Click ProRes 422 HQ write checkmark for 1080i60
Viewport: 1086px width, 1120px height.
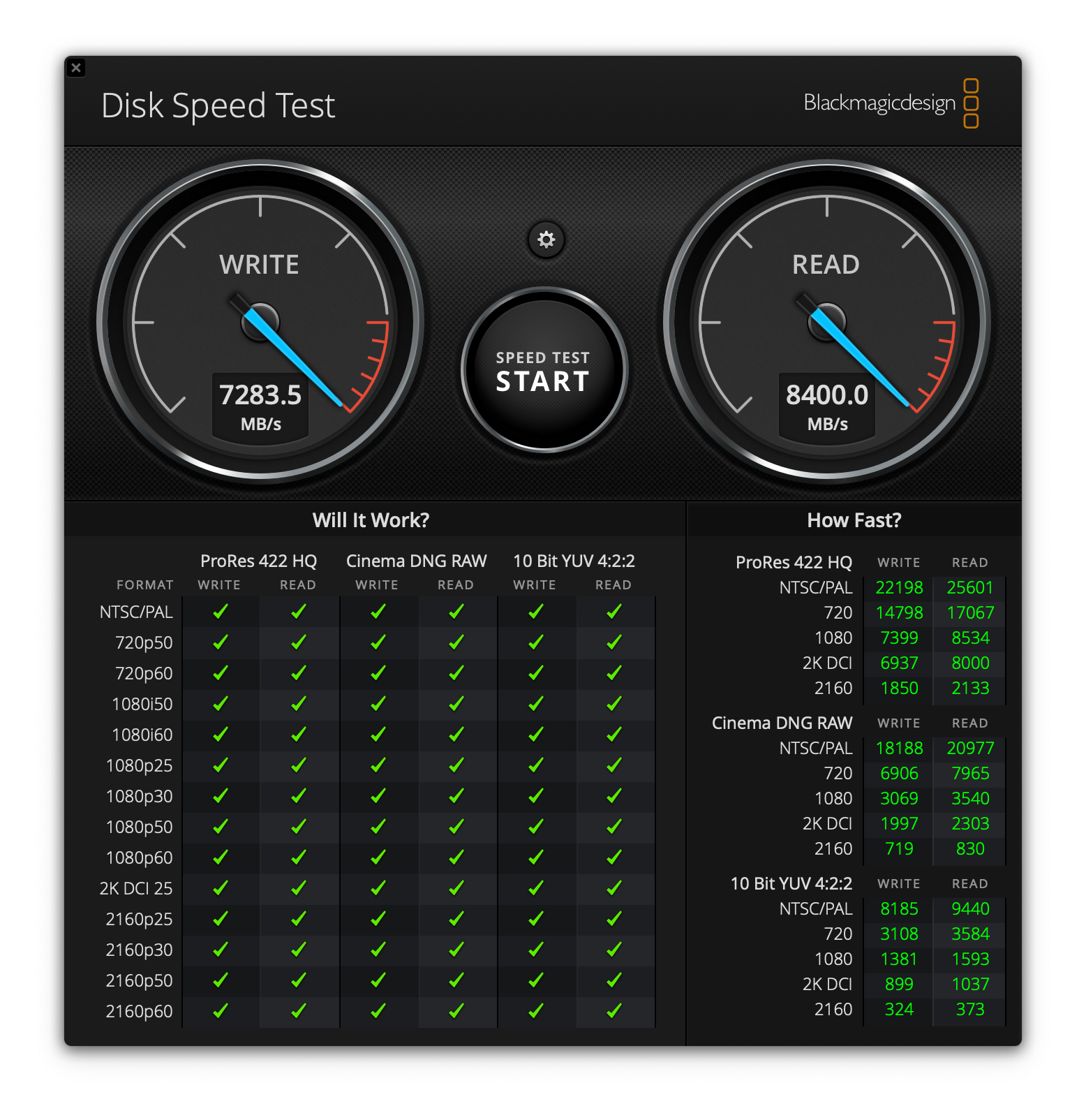[x=221, y=735]
